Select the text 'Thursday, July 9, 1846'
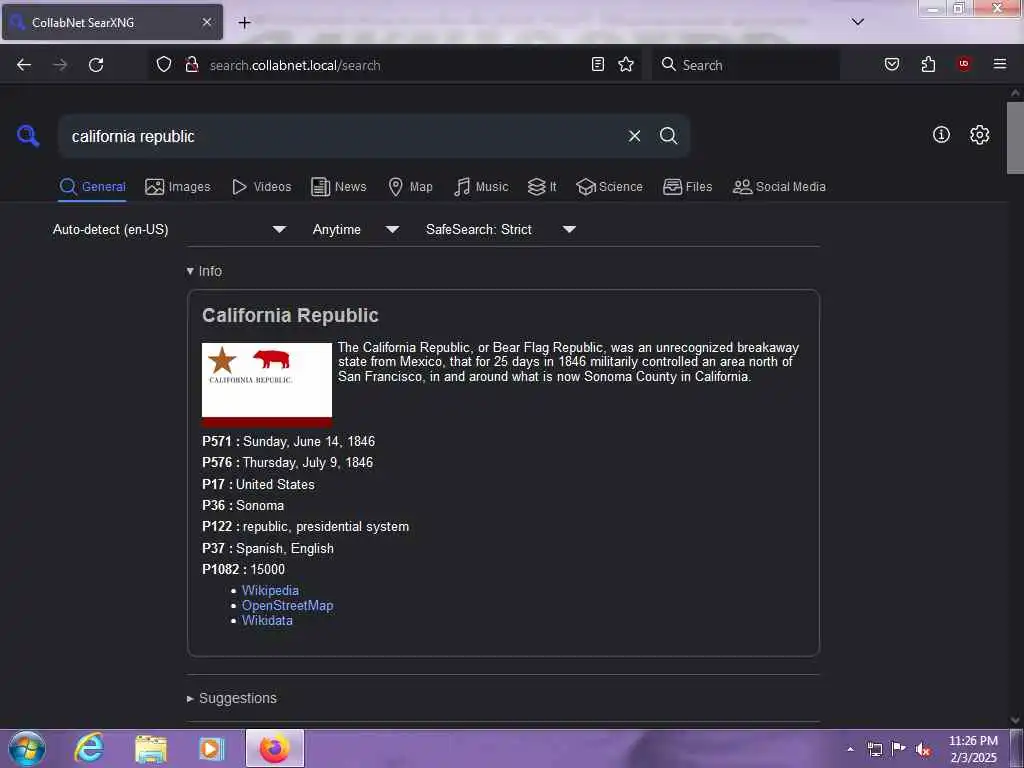The image size is (1024, 768). (308, 462)
